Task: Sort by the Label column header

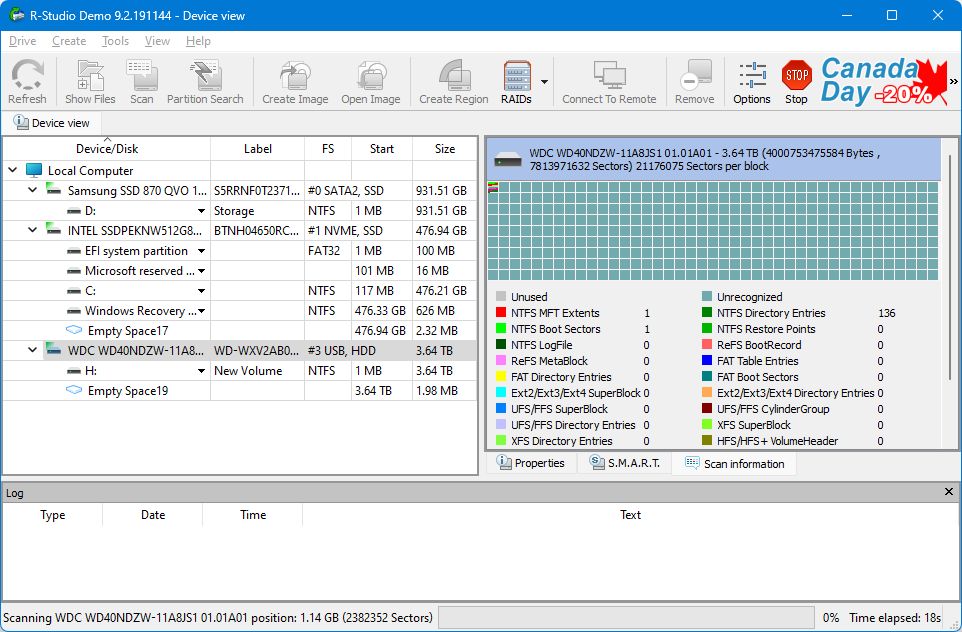Action: pos(258,148)
